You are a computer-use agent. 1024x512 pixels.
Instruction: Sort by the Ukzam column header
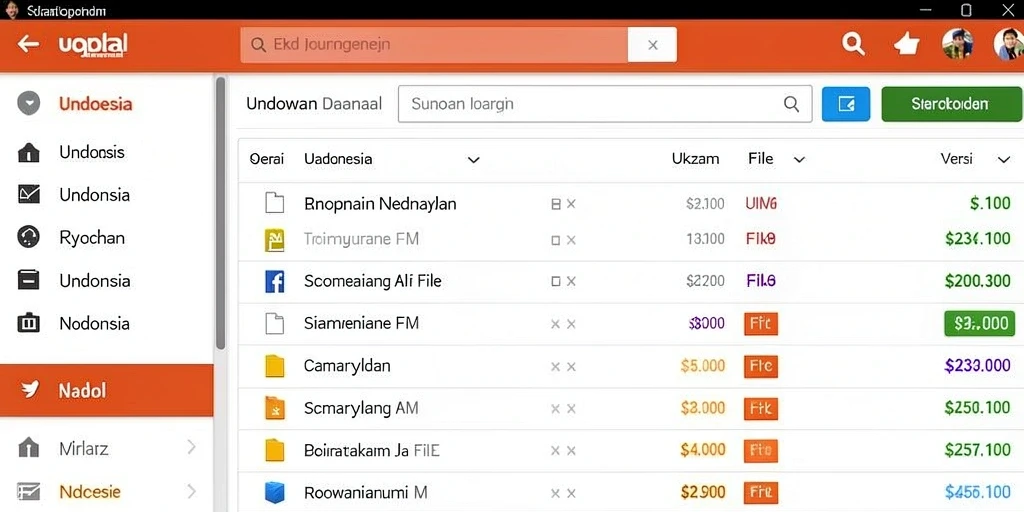point(696,159)
